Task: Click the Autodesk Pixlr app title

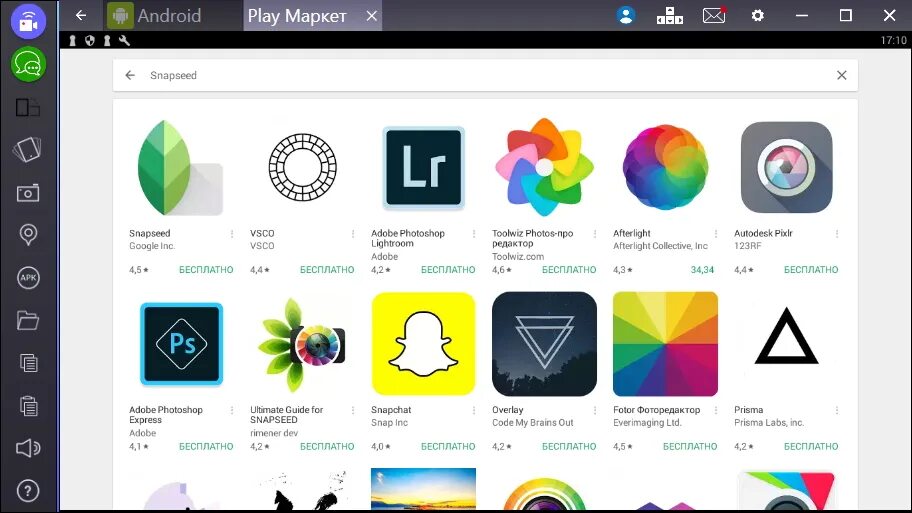Action: click(763, 233)
